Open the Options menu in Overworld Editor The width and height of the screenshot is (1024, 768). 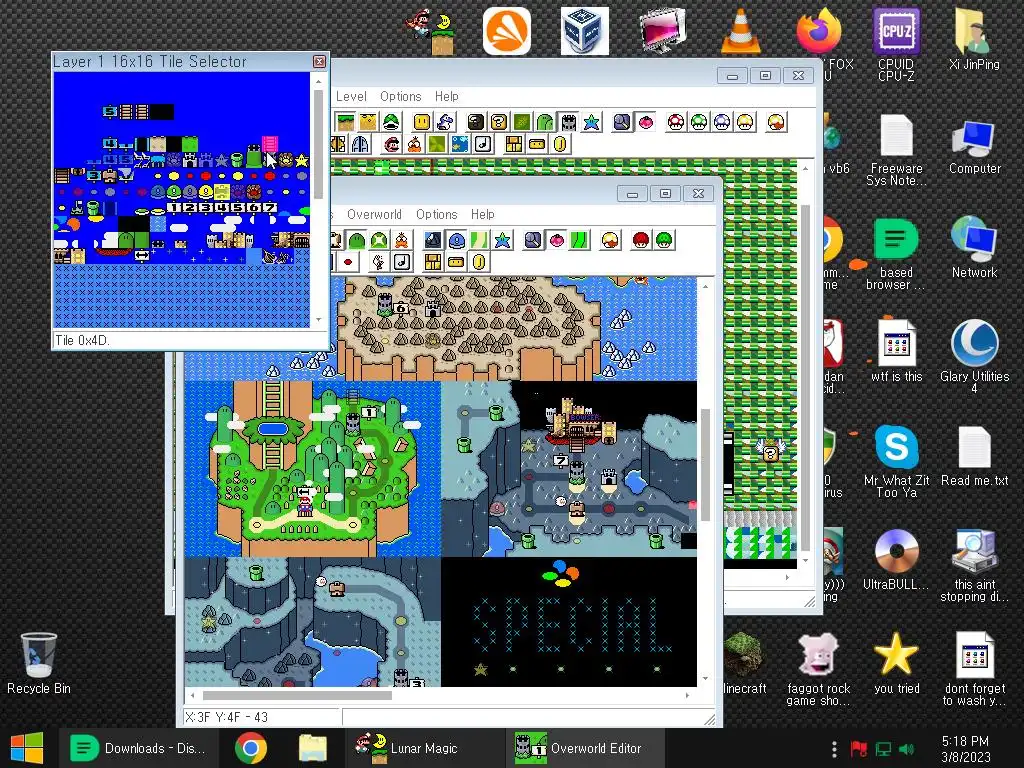click(x=436, y=214)
